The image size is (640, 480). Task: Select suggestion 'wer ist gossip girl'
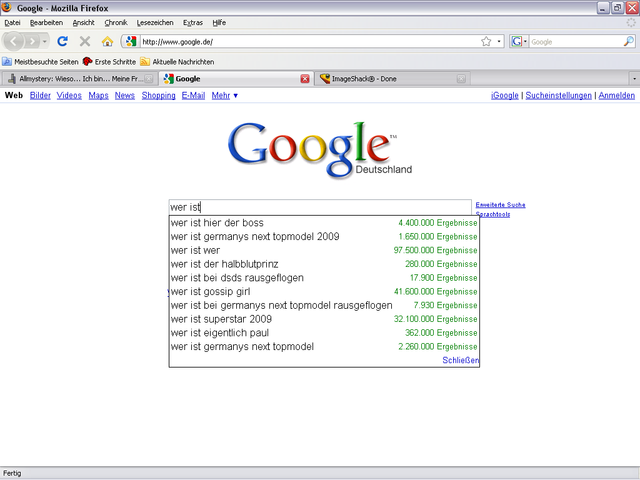(x=324, y=291)
